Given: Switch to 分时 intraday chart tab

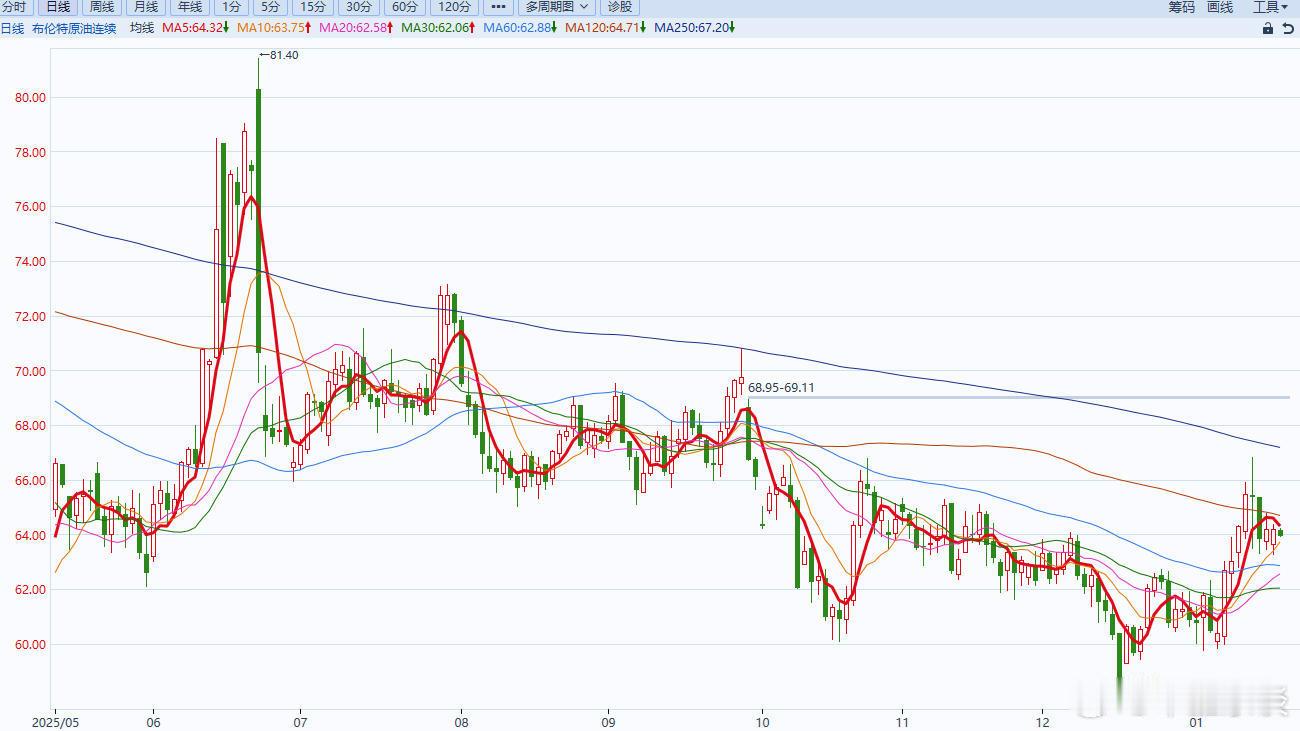Looking at the screenshot, I should click(x=14, y=6).
